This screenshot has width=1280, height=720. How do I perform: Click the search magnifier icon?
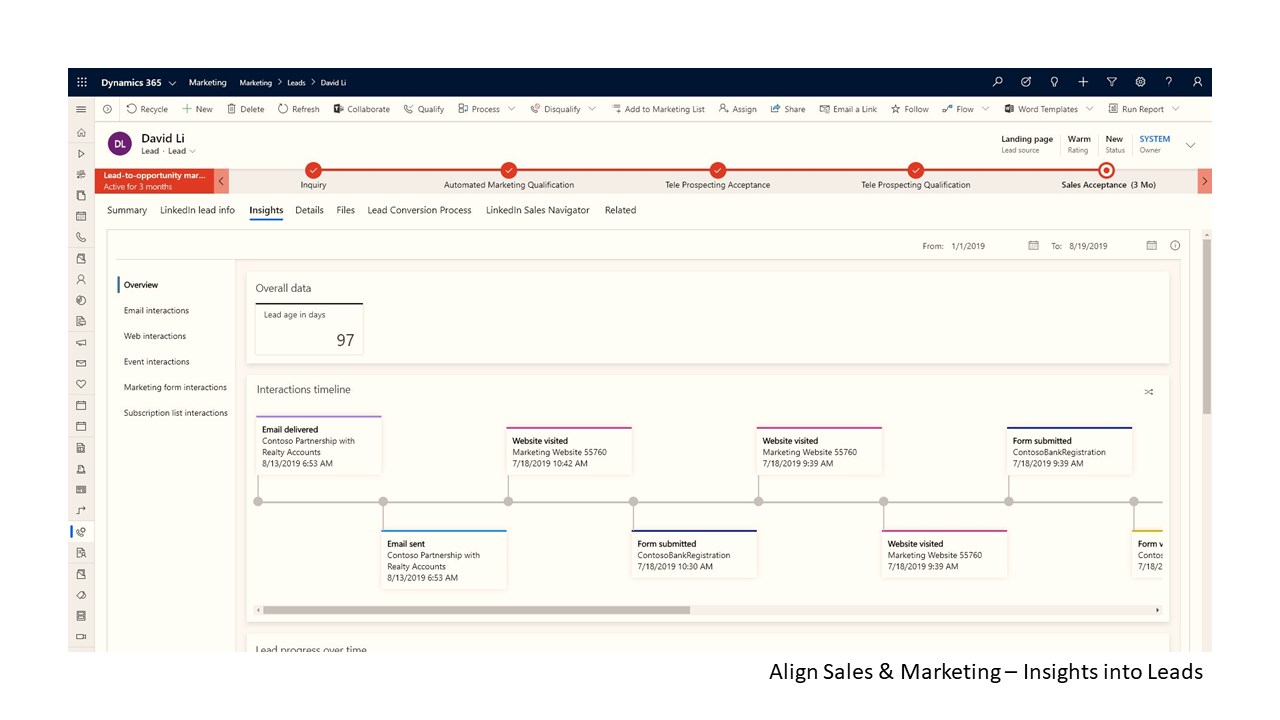click(997, 82)
